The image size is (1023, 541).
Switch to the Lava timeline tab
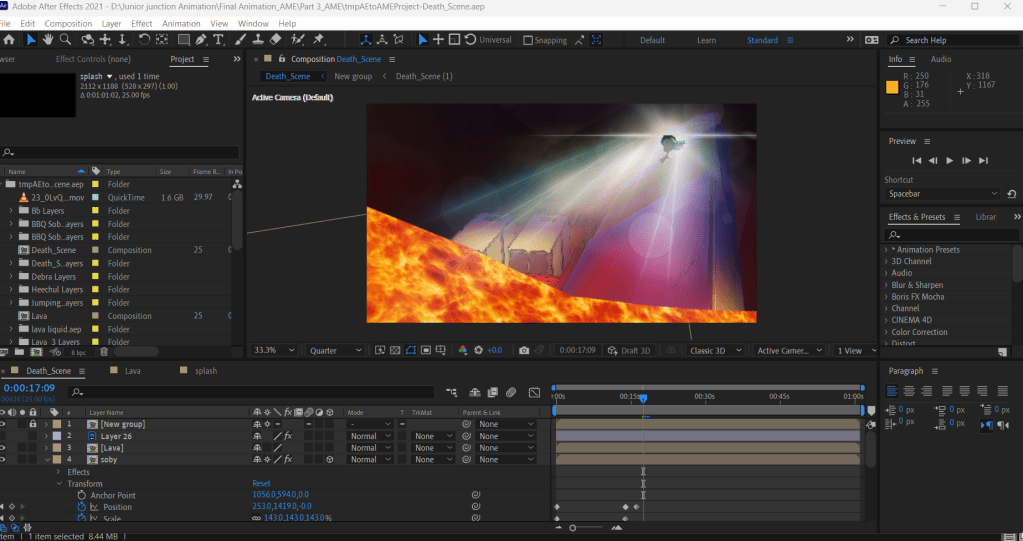(132, 371)
